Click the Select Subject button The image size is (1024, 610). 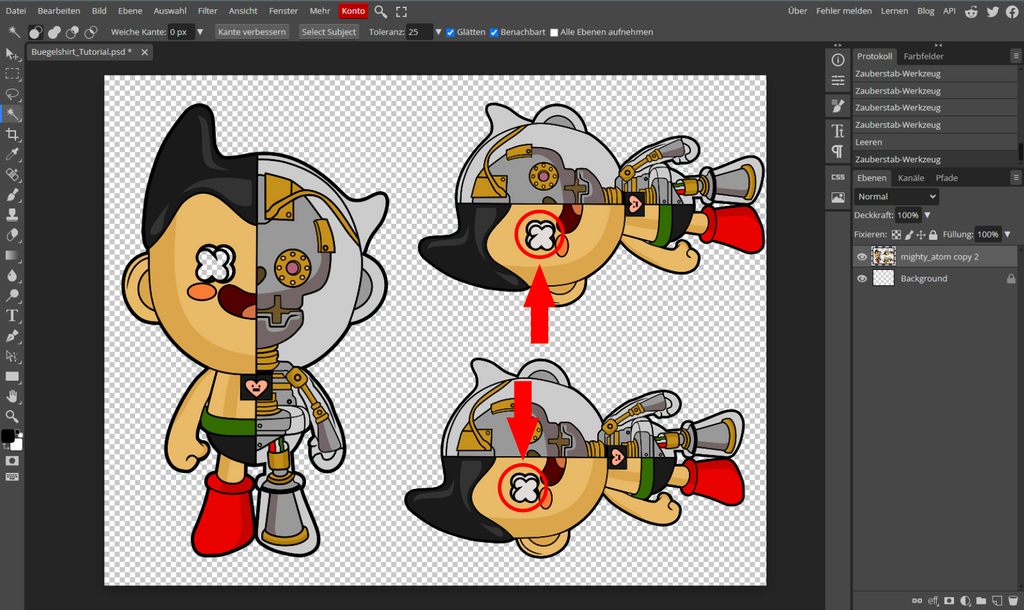[x=328, y=32]
